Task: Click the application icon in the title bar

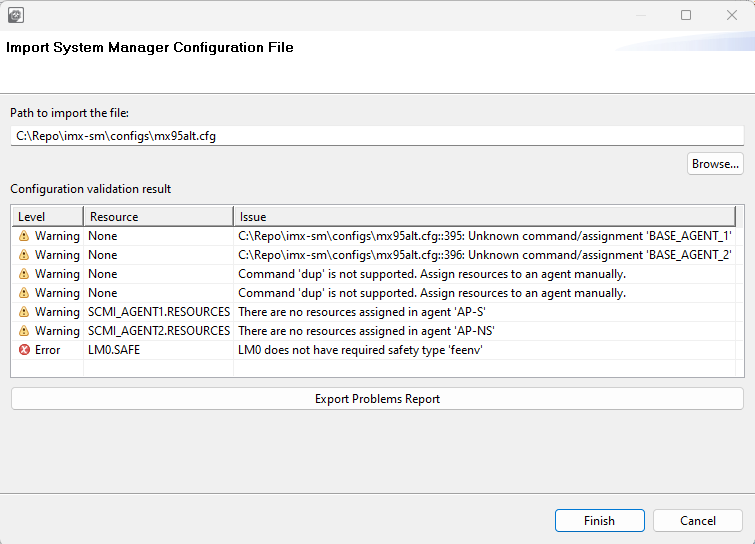Action: 16,15
